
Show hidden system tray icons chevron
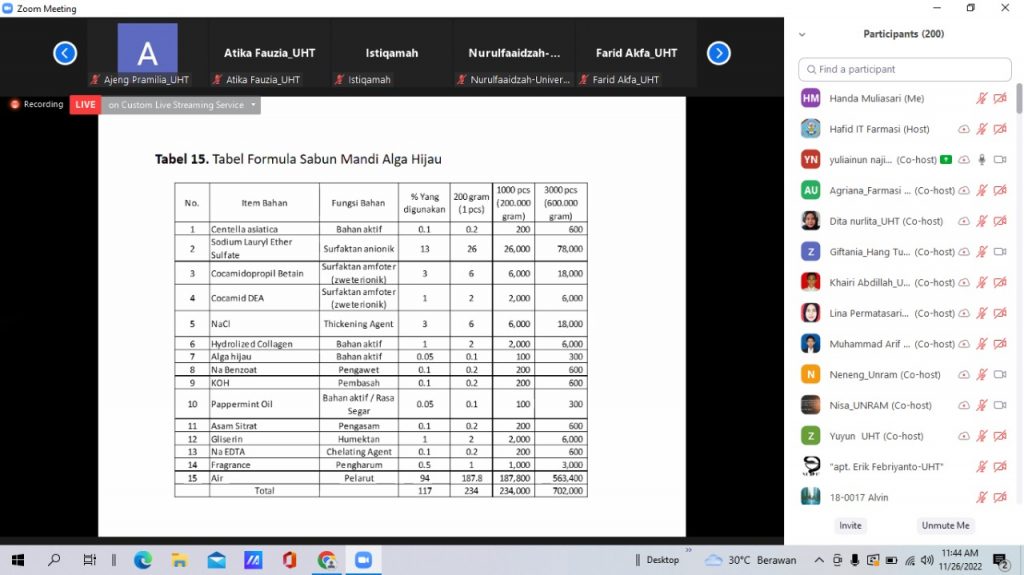click(819, 560)
